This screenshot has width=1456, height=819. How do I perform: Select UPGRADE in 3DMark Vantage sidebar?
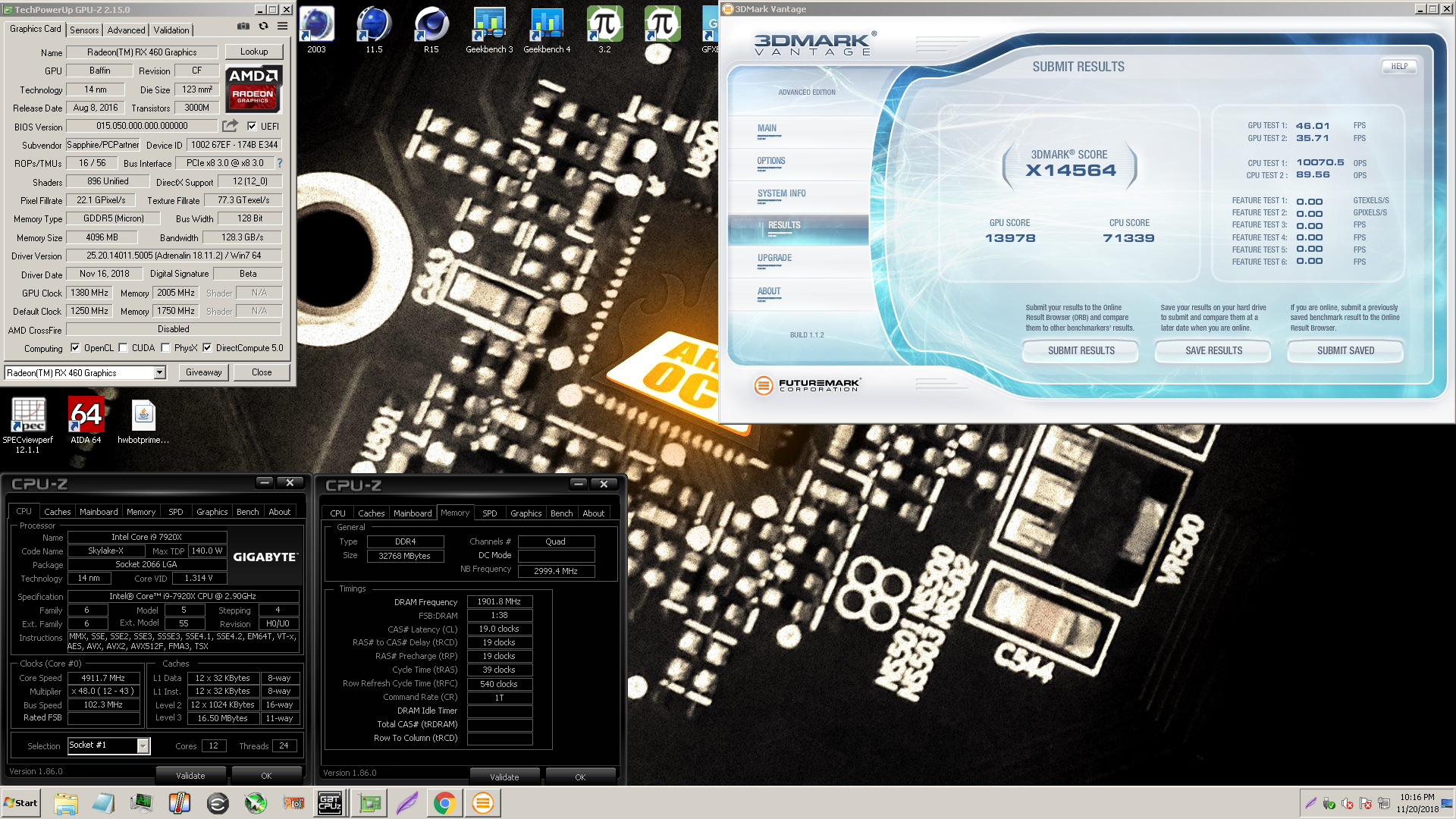point(774,259)
